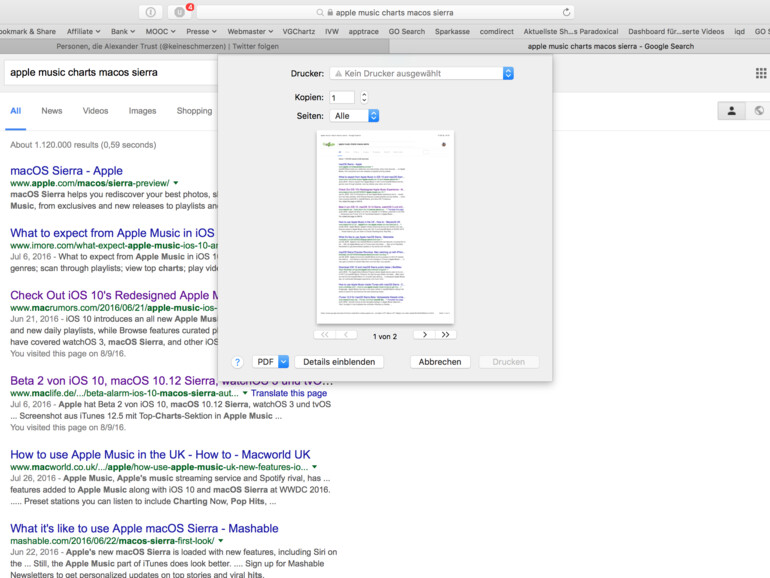The height and width of the screenshot is (578, 770).
Task: Go to previous page in print preview
Action: click(346, 335)
